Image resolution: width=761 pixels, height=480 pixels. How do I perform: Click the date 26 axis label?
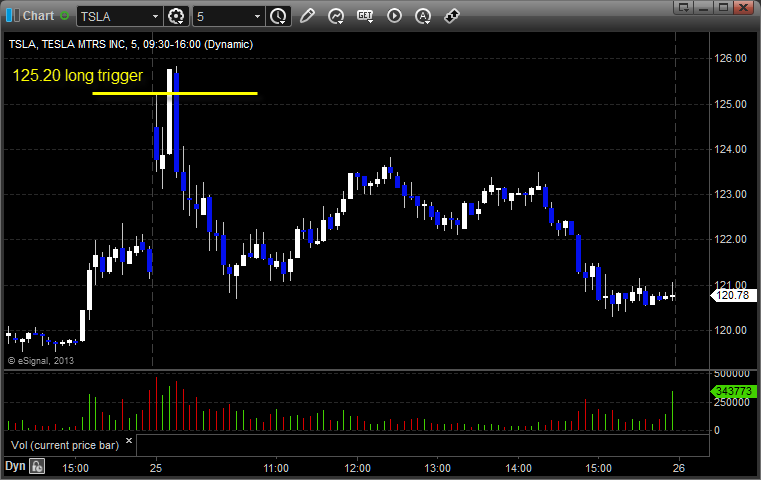tap(678, 468)
